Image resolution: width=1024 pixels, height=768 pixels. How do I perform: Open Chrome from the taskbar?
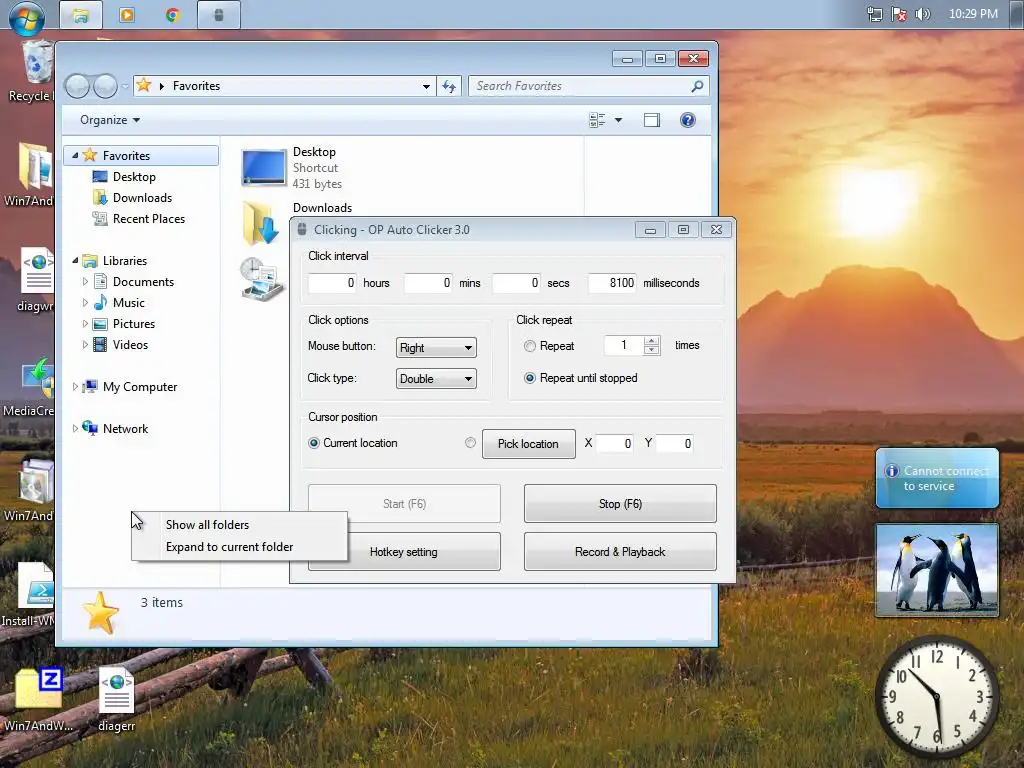click(172, 14)
